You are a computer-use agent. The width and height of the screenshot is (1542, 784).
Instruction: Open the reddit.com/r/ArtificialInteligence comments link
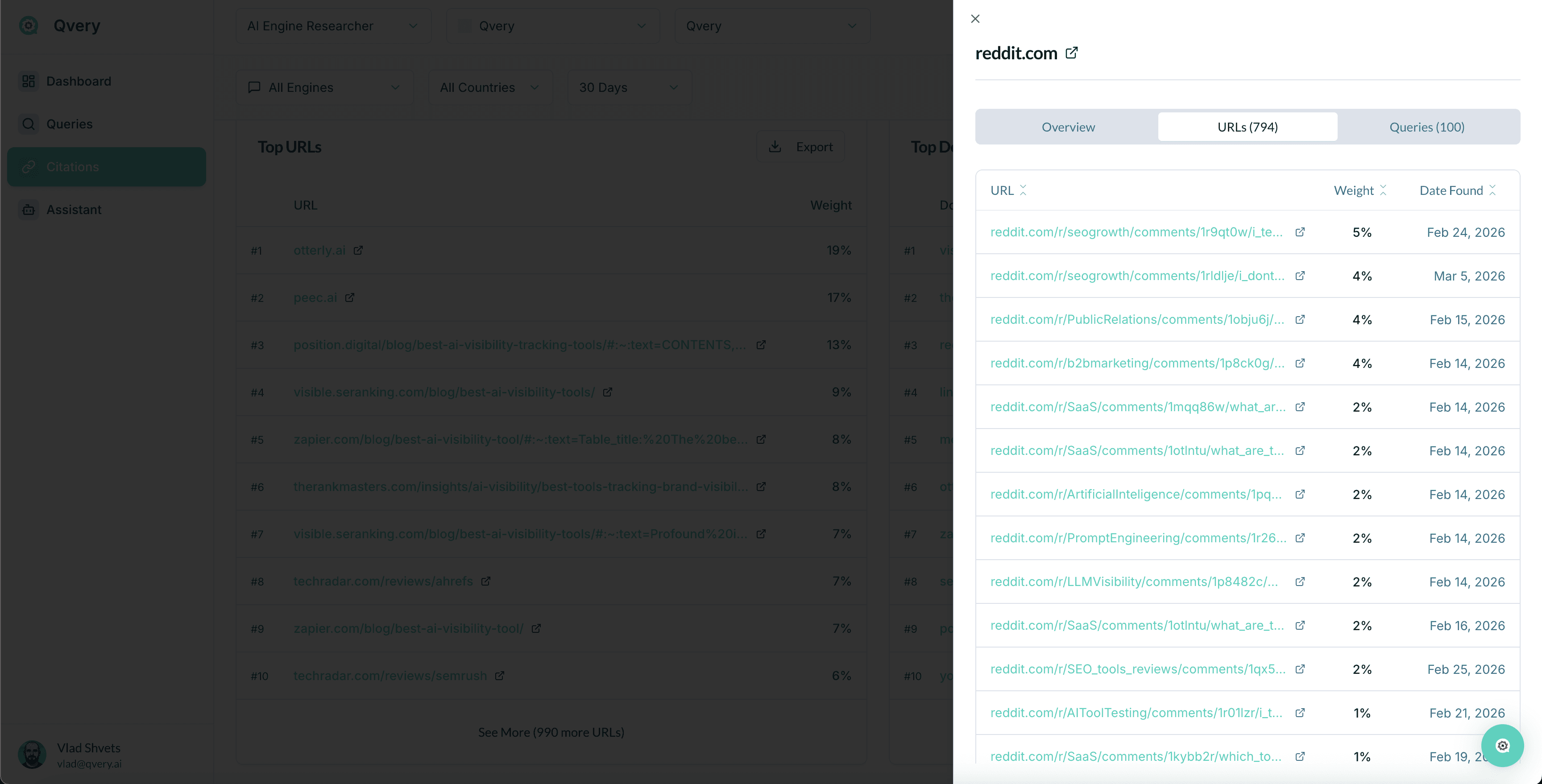pos(1136,494)
